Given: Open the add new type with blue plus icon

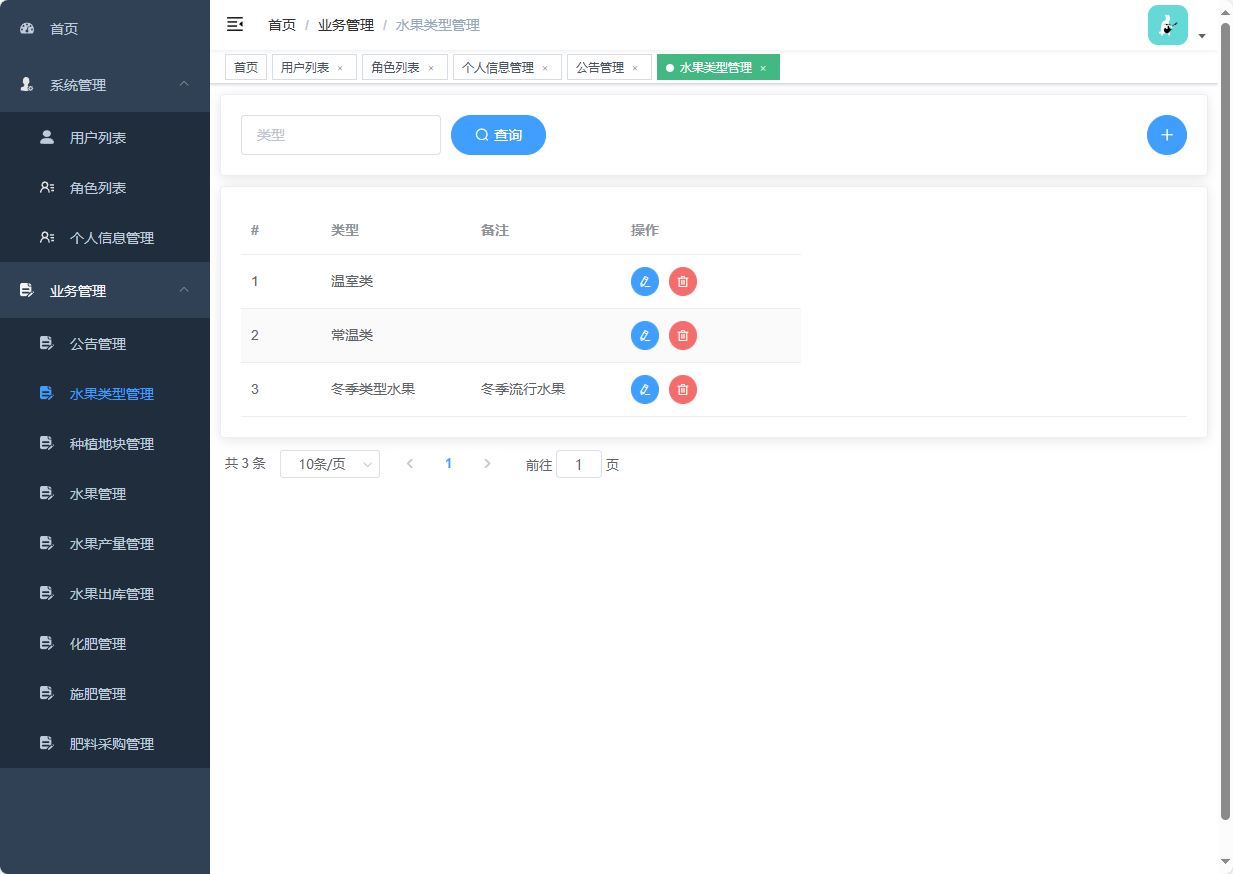Looking at the screenshot, I should click(x=1167, y=135).
